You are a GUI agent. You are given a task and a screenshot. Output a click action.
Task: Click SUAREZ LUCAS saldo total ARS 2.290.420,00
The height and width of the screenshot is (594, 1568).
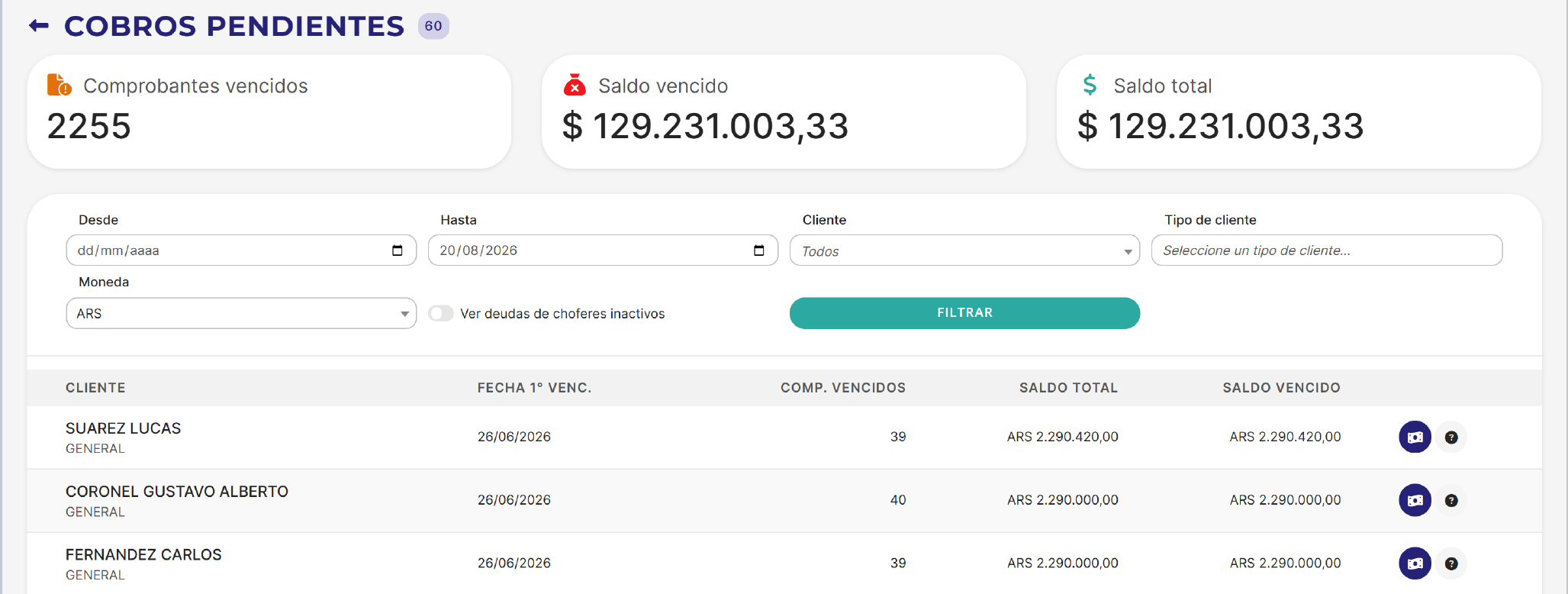coord(1063,437)
